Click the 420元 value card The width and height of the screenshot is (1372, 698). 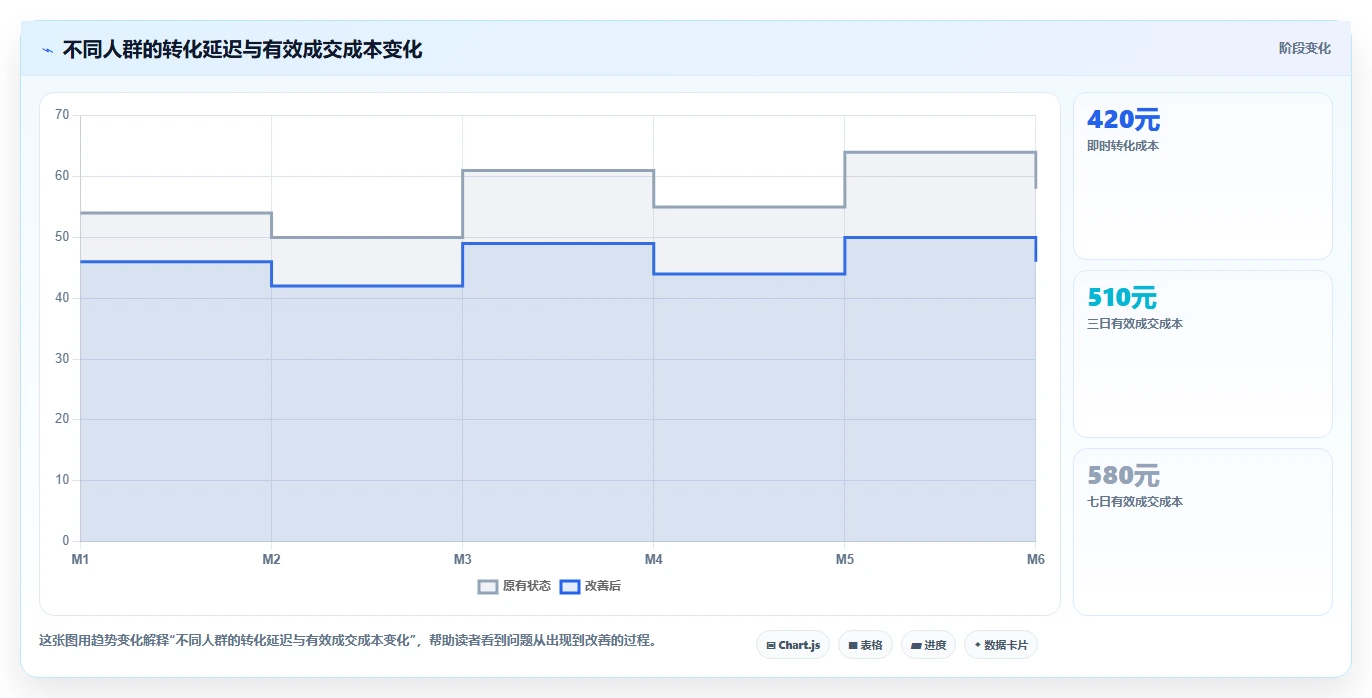[x=1202, y=176]
